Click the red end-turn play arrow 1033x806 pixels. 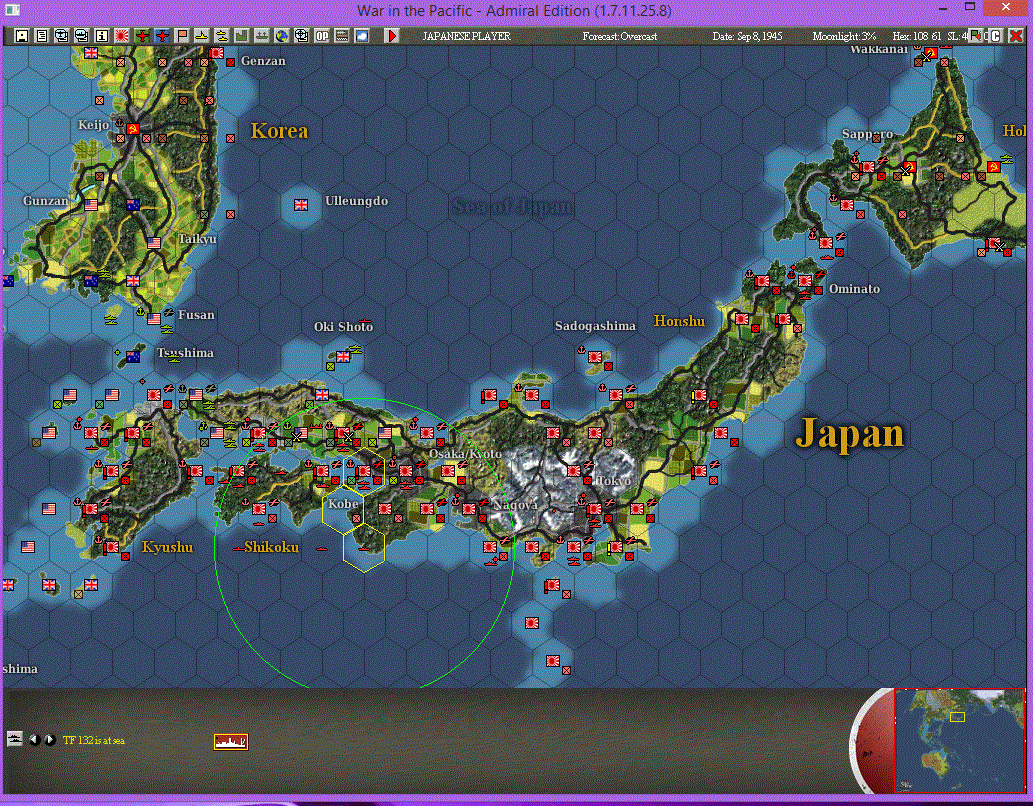point(392,36)
